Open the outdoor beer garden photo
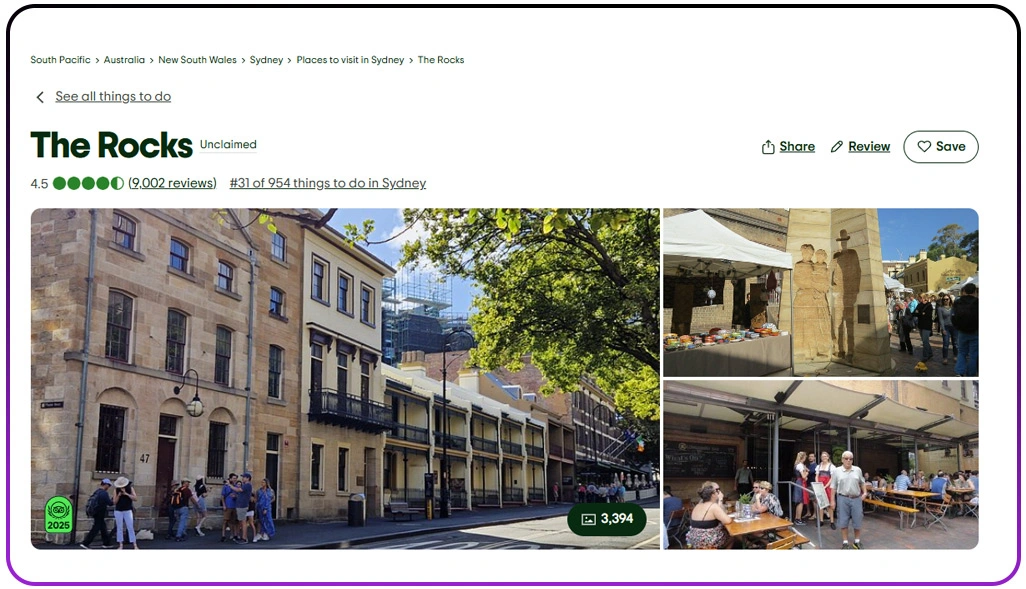The image size is (1026, 589). click(x=821, y=465)
